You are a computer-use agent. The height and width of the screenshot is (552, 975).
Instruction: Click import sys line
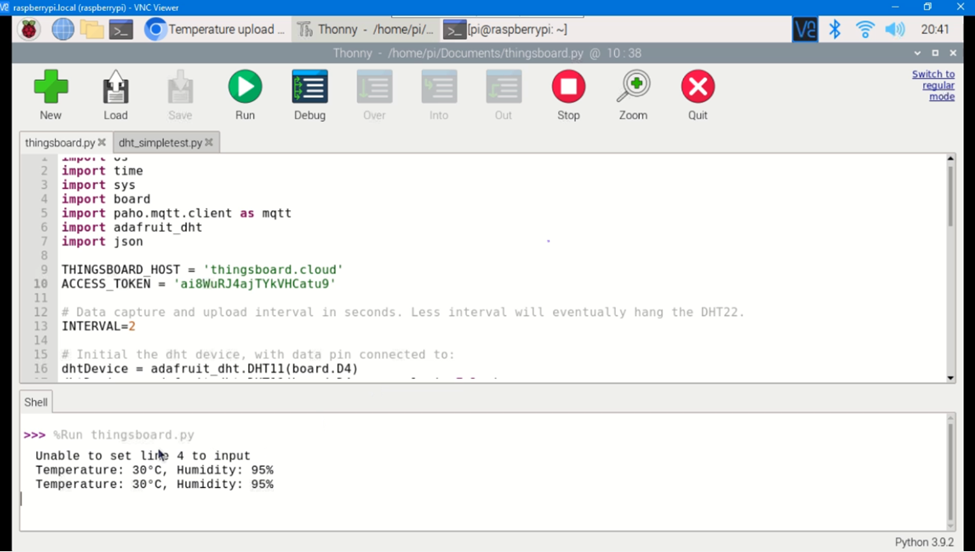click(98, 185)
